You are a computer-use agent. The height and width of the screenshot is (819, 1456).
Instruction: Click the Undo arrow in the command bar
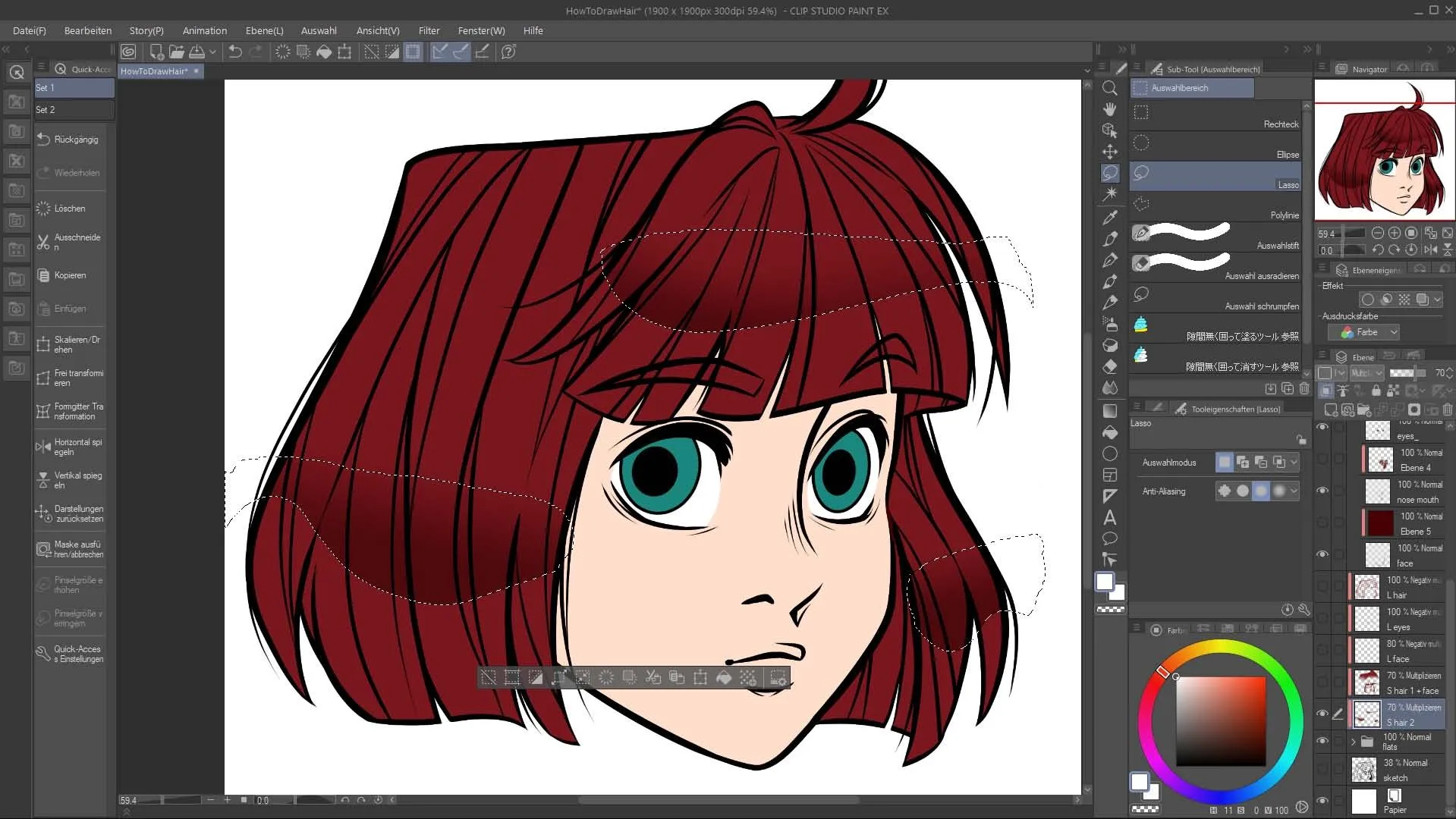235,52
